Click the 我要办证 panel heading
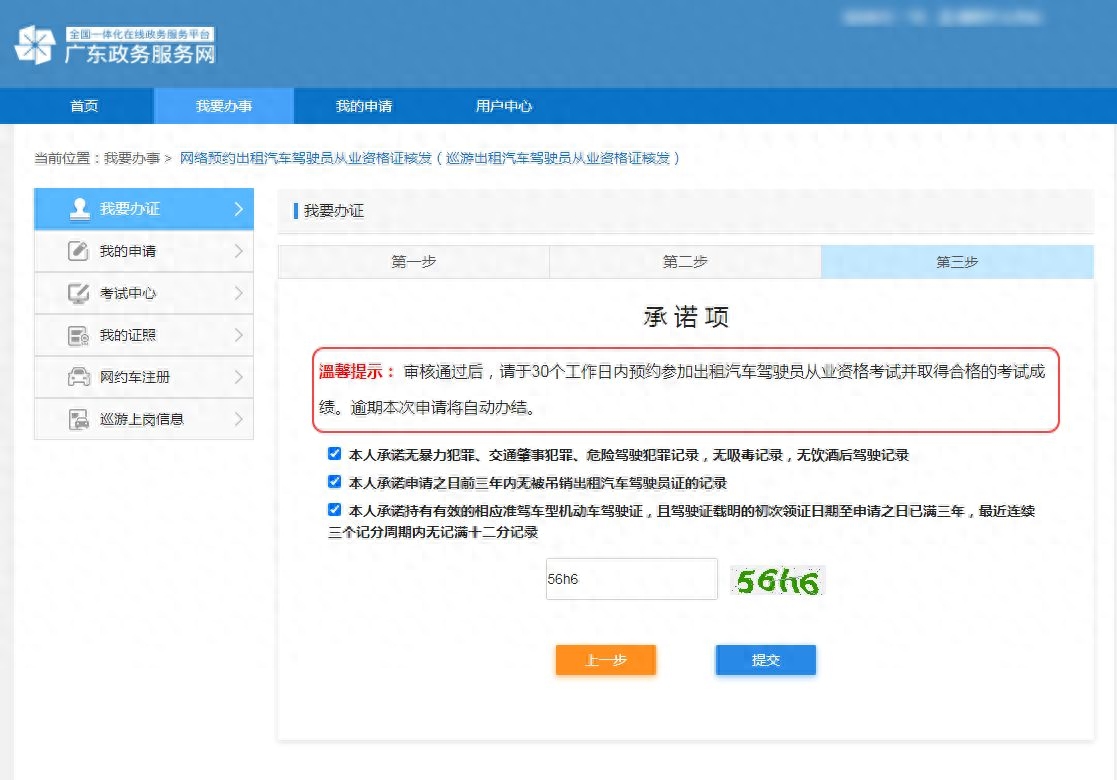Image resolution: width=1117 pixels, height=780 pixels. pos(333,211)
